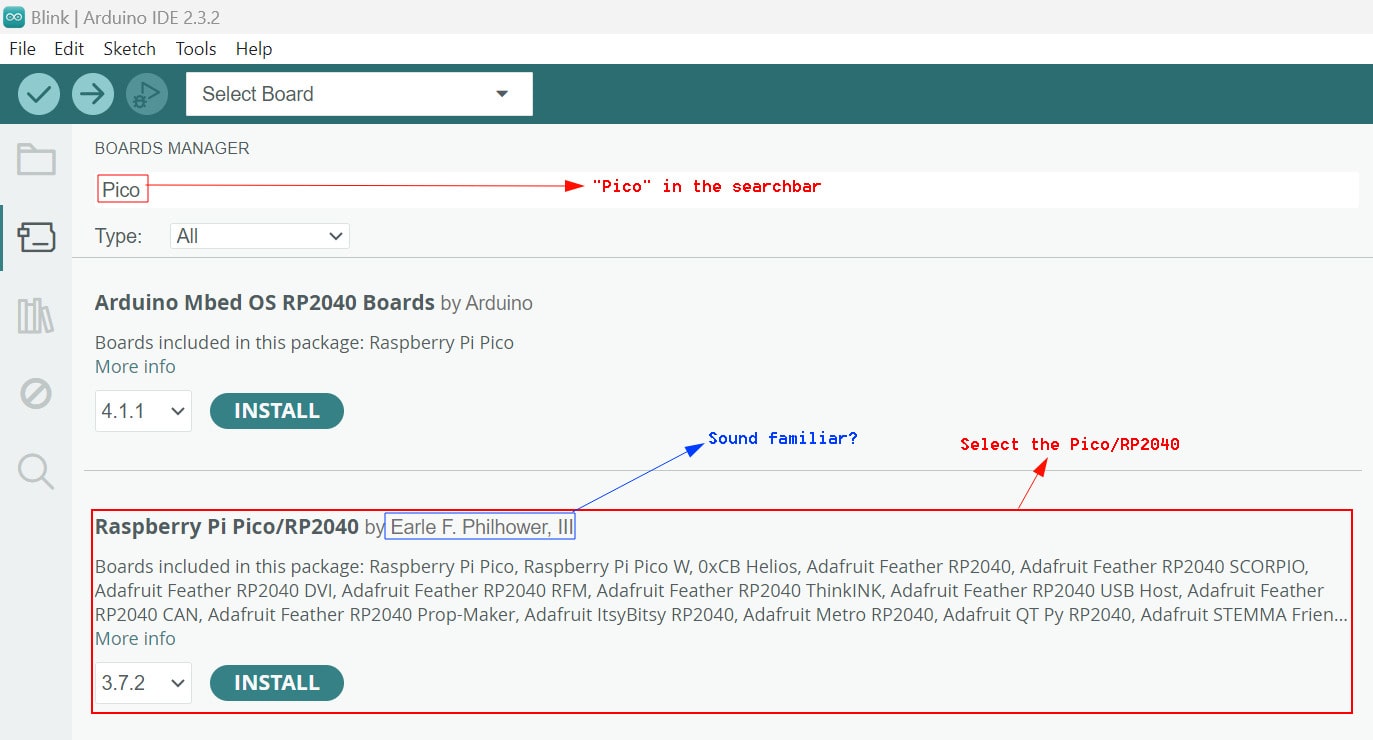This screenshot has height=740, width=1373.
Task: Install Raspberry Pi Pico/RP2040 package
Action: pos(277,683)
